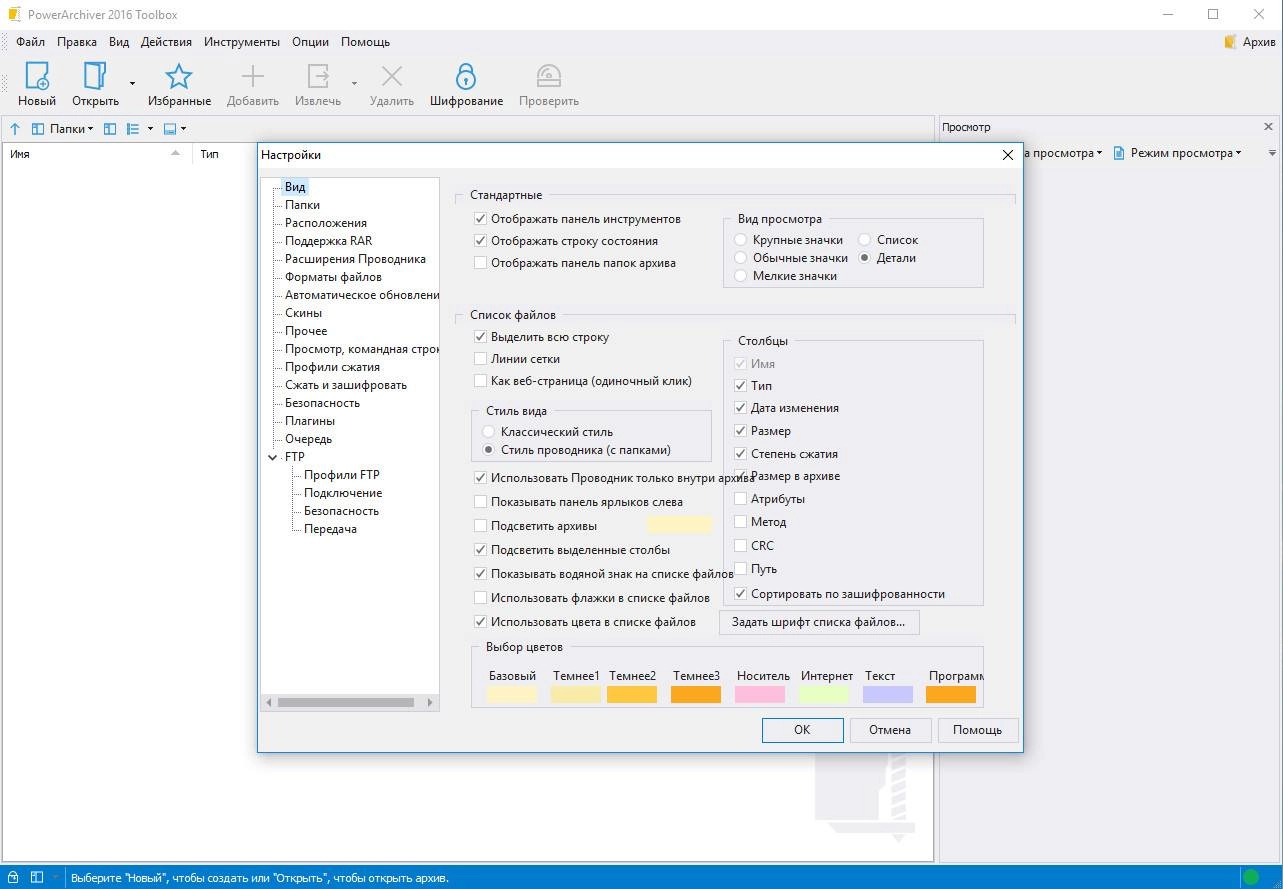
Task: Click the Открыть (Open) toolbar icon
Action: point(95,76)
